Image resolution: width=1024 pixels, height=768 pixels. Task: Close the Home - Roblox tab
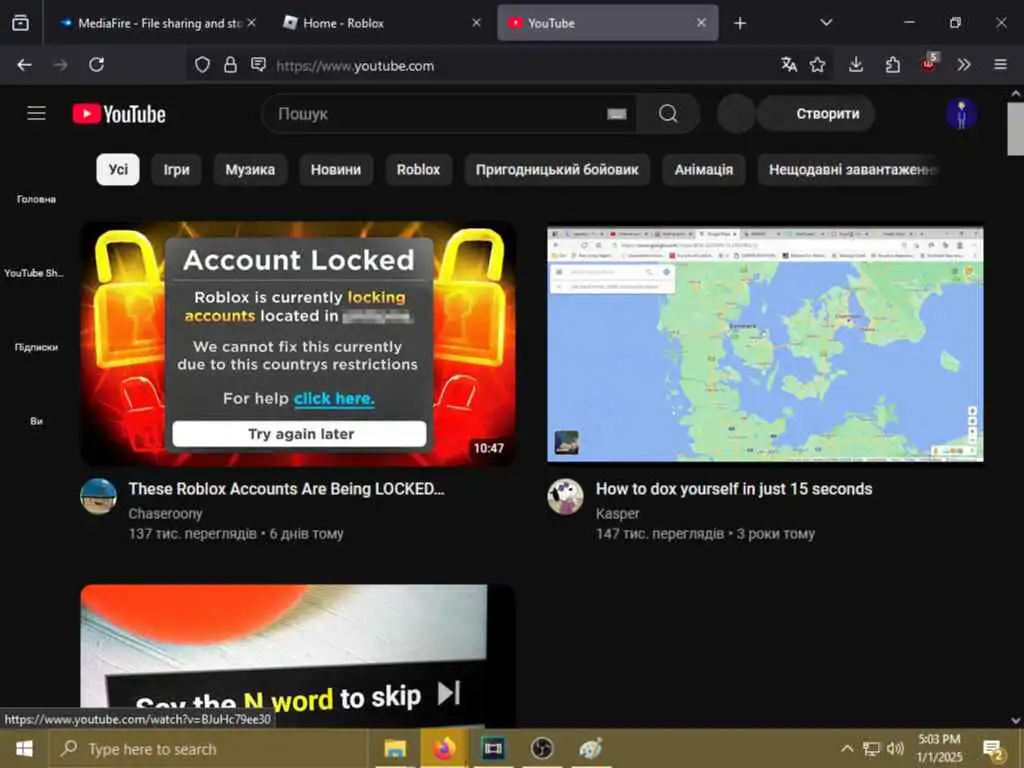477,23
